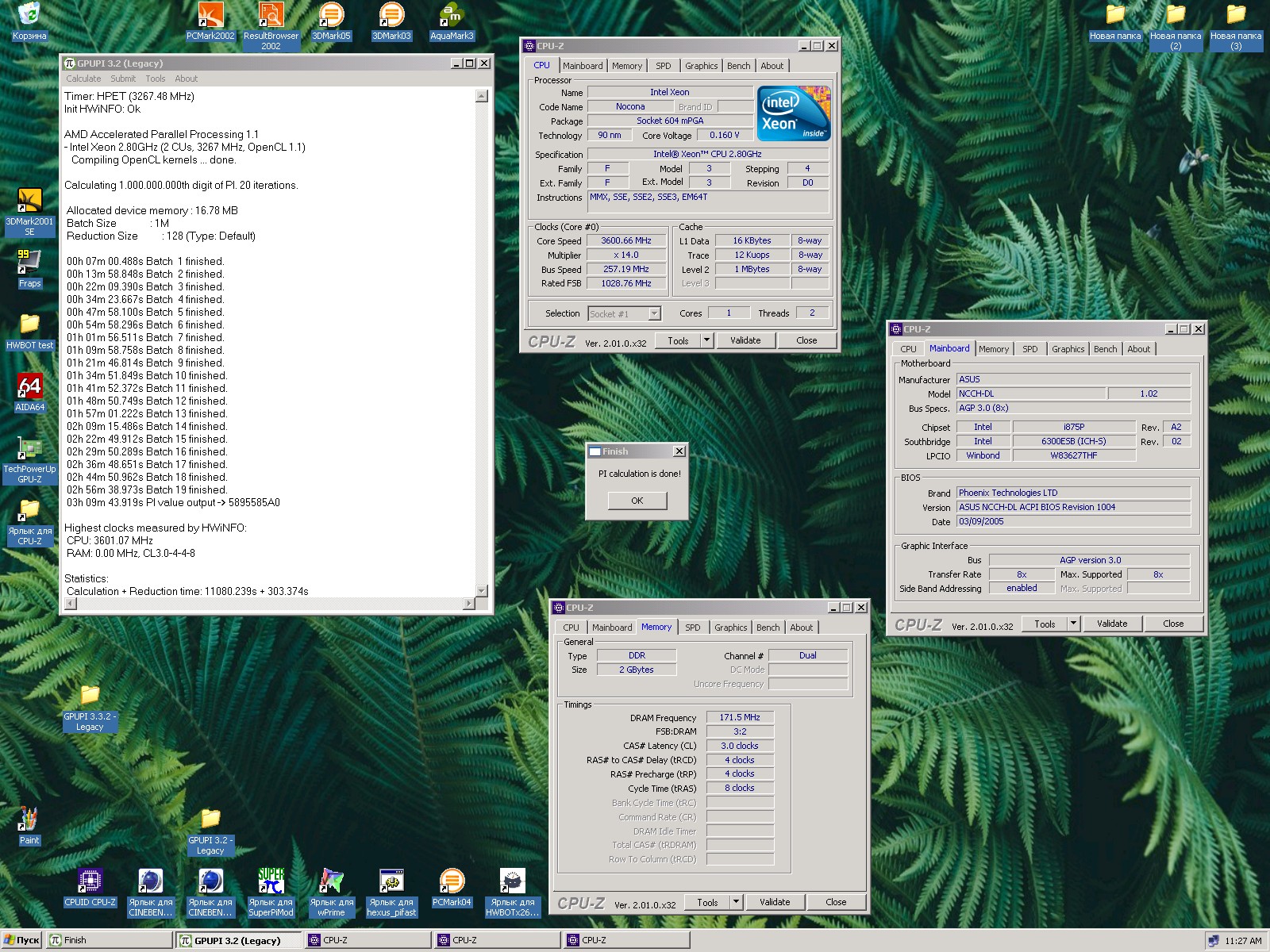The width and height of the screenshot is (1270, 952).
Task: Click Validate in top CPU-Z window
Action: 745,340
